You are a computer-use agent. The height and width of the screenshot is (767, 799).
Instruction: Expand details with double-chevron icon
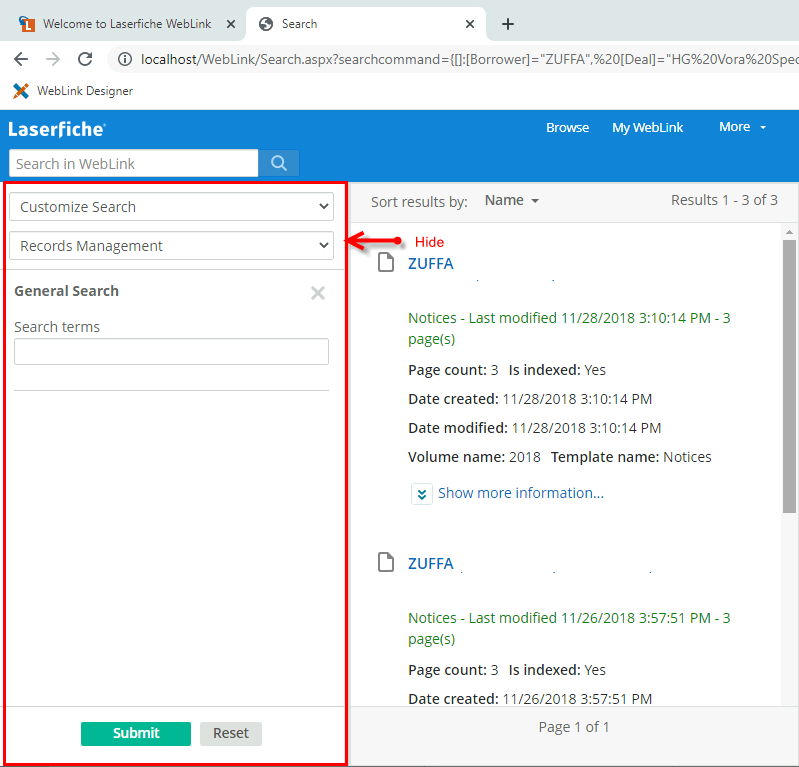[x=422, y=494]
